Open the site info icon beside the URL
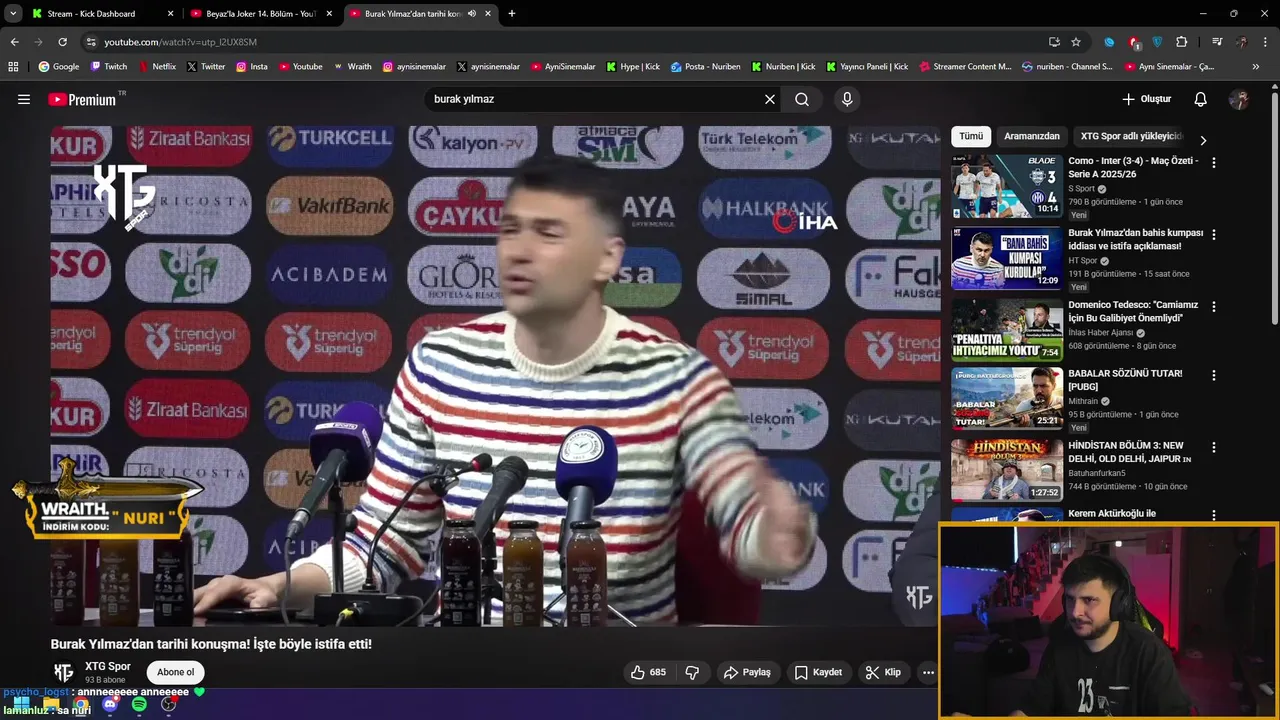Viewport: 1280px width, 720px height. click(91, 42)
